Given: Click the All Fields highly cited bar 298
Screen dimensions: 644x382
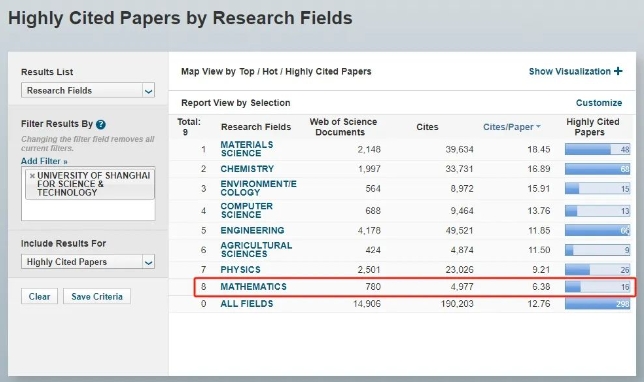Looking at the screenshot, I should [597, 304].
